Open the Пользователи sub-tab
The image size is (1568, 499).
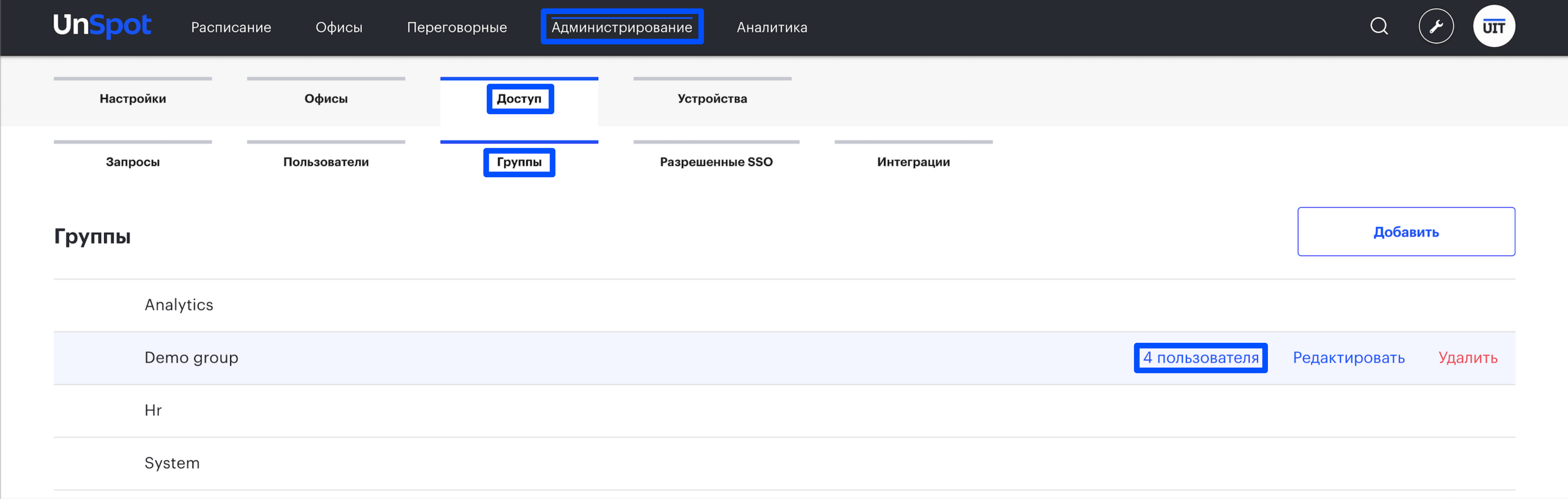325,162
